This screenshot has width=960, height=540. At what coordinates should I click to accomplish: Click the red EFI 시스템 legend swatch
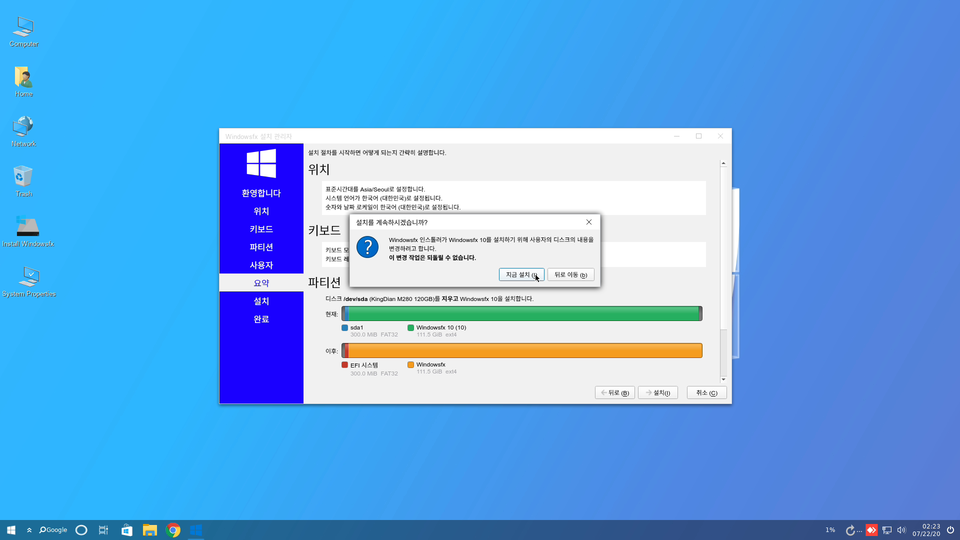click(345, 365)
